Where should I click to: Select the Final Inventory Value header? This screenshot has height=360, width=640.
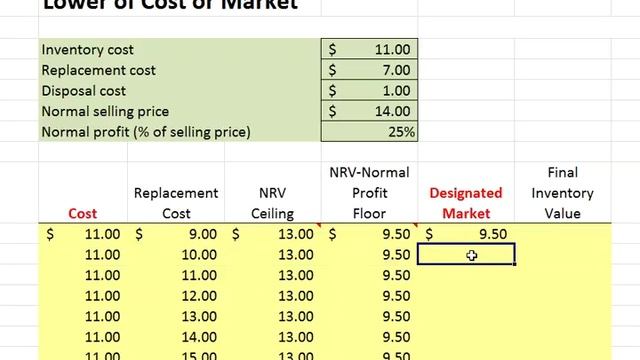(563, 193)
